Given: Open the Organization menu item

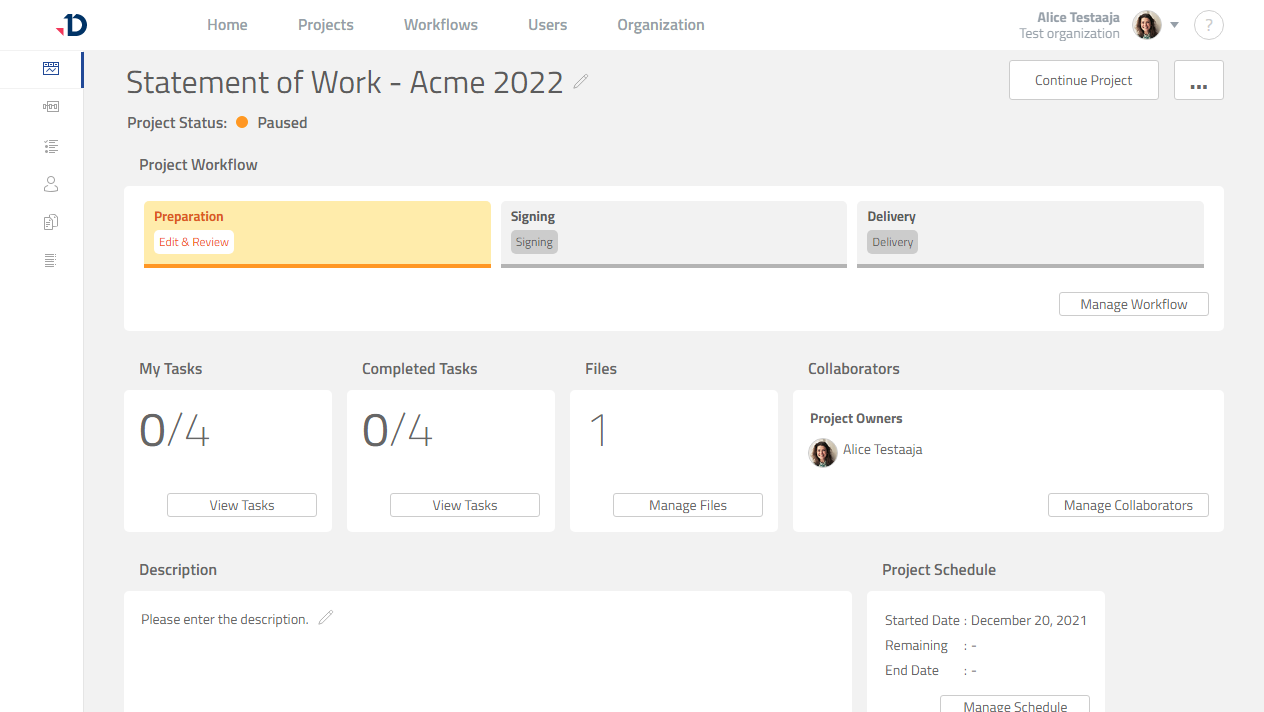Looking at the screenshot, I should 660,24.
